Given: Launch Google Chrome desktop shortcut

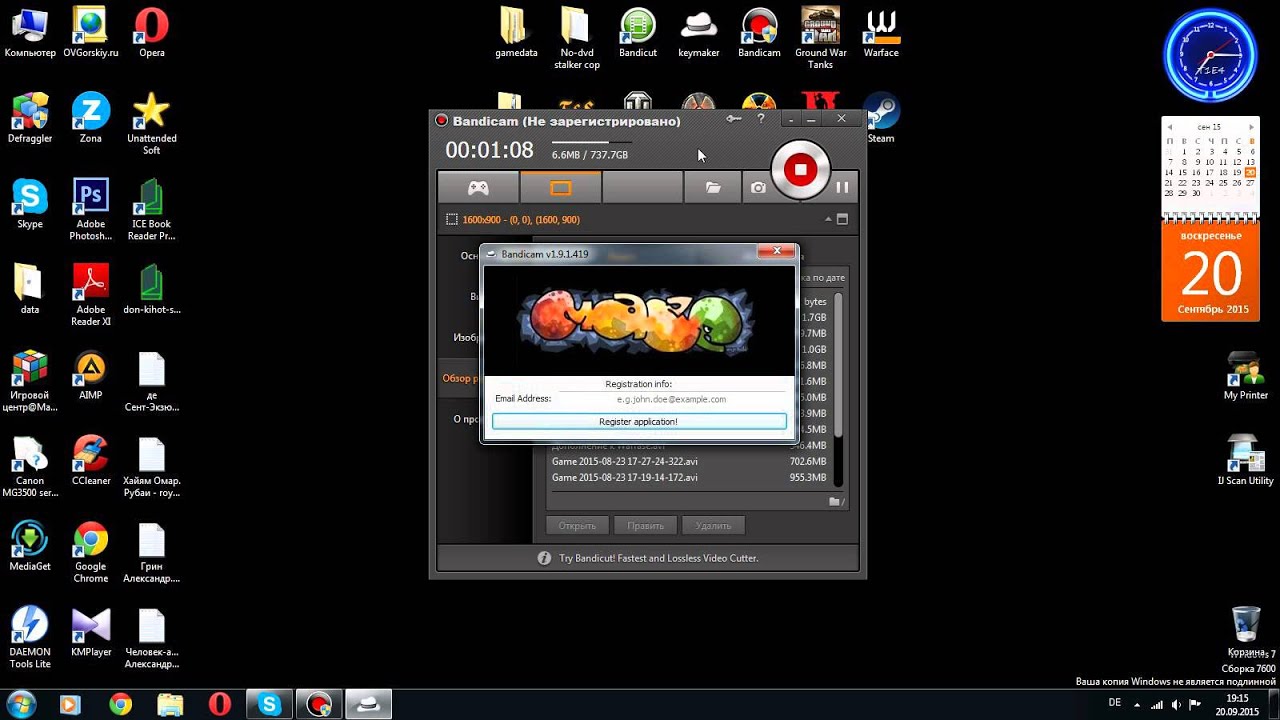Looking at the screenshot, I should [x=90, y=552].
